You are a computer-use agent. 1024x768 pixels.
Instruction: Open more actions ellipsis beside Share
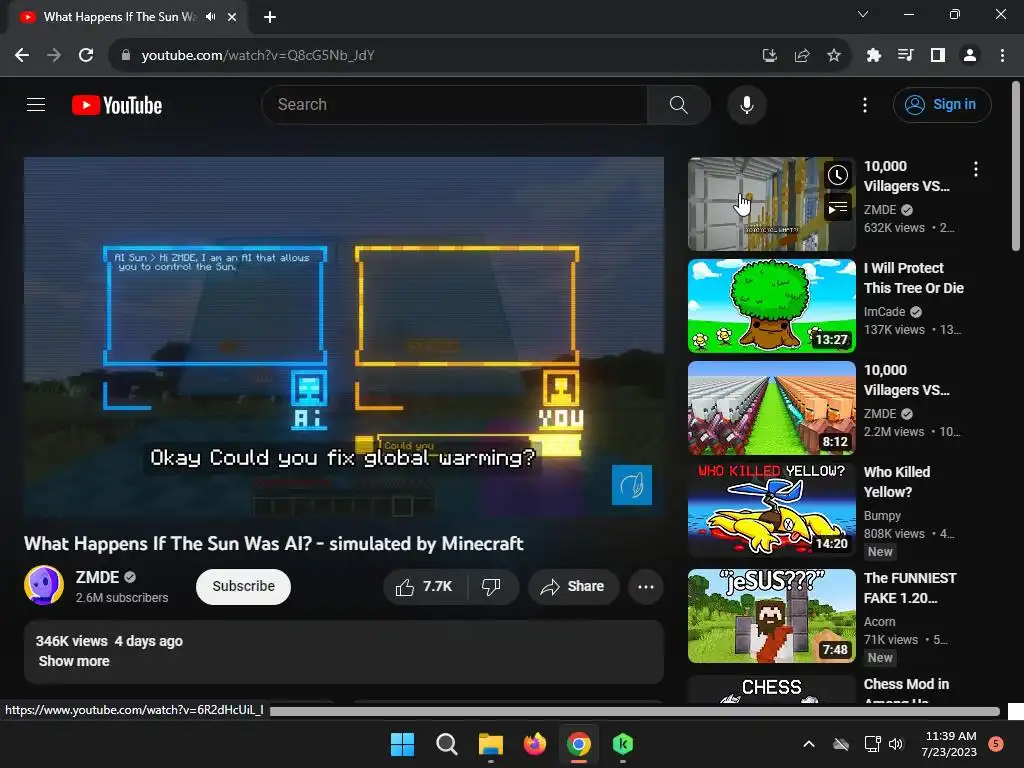(x=646, y=586)
